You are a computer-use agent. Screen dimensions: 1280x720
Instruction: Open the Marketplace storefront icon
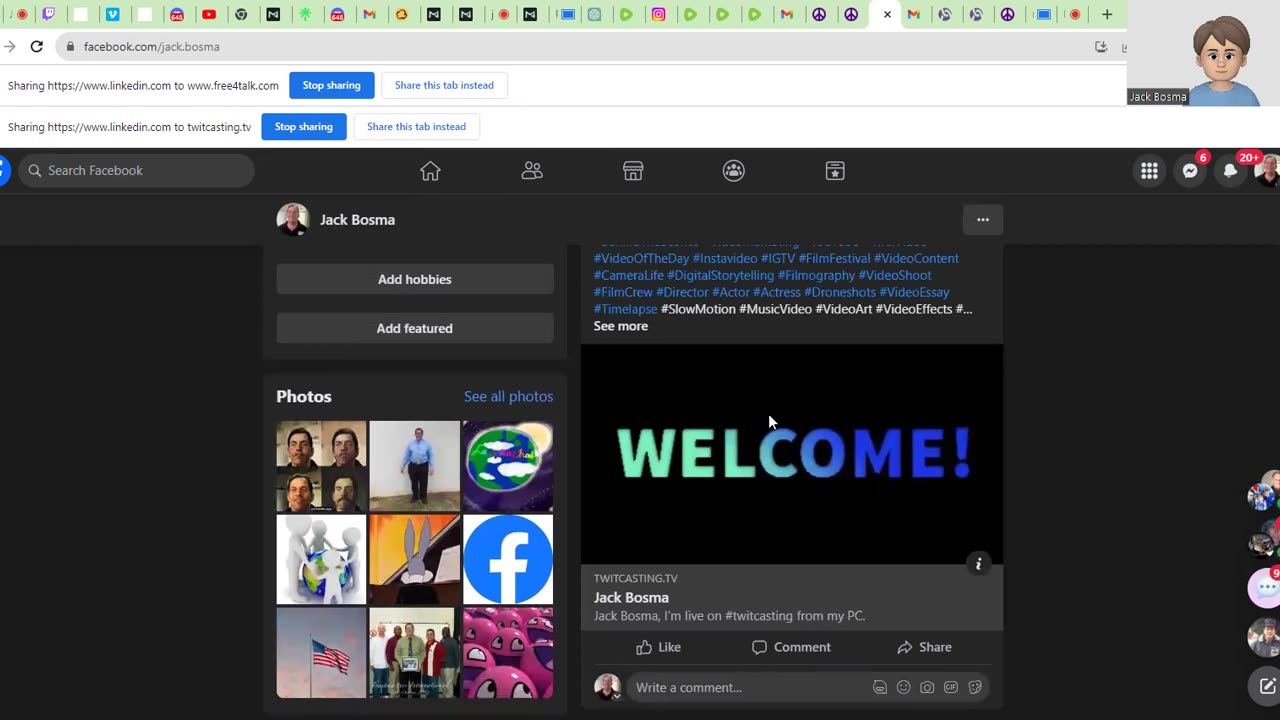click(633, 171)
